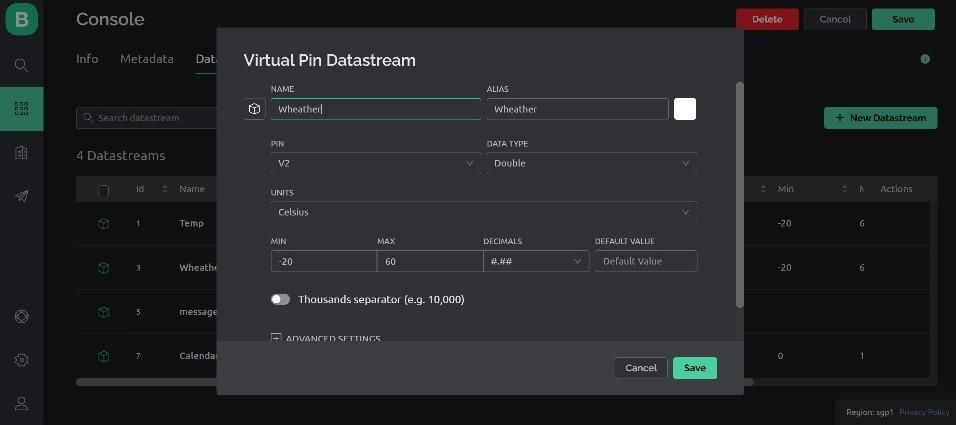Viewport: 956px width, 425px height.
Task: Click the Alias input field
Action: [577, 109]
